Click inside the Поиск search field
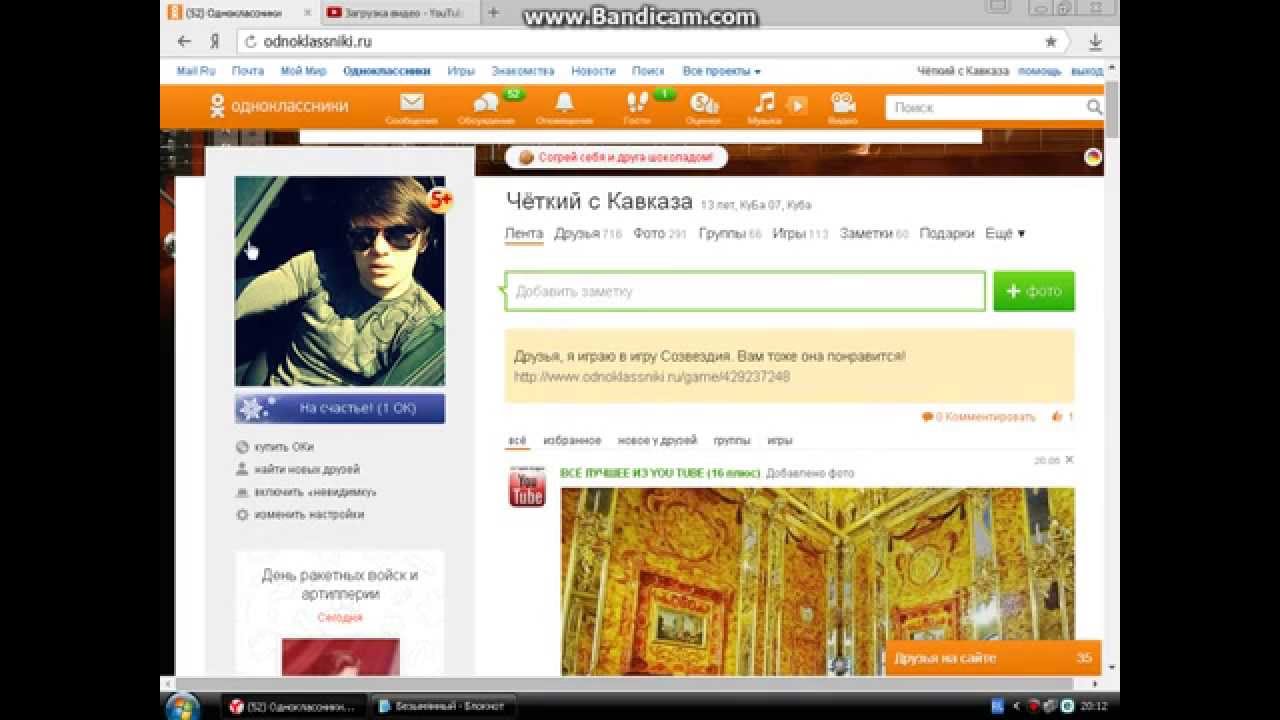Image resolution: width=1280 pixels, height=720 pixels. (986, 107)
